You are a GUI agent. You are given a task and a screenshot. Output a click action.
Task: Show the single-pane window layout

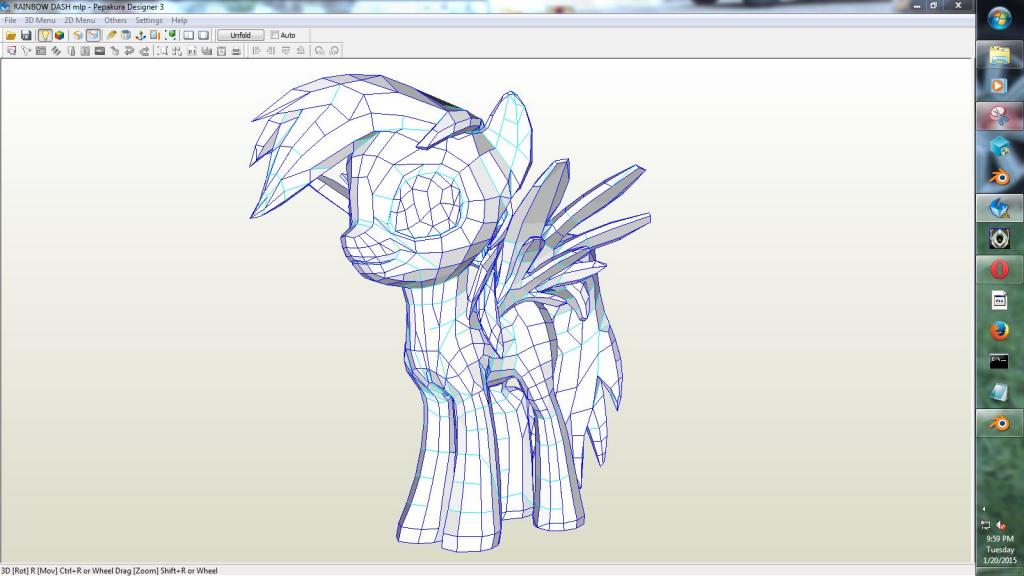pyautogui.click(x=204, y=35)
